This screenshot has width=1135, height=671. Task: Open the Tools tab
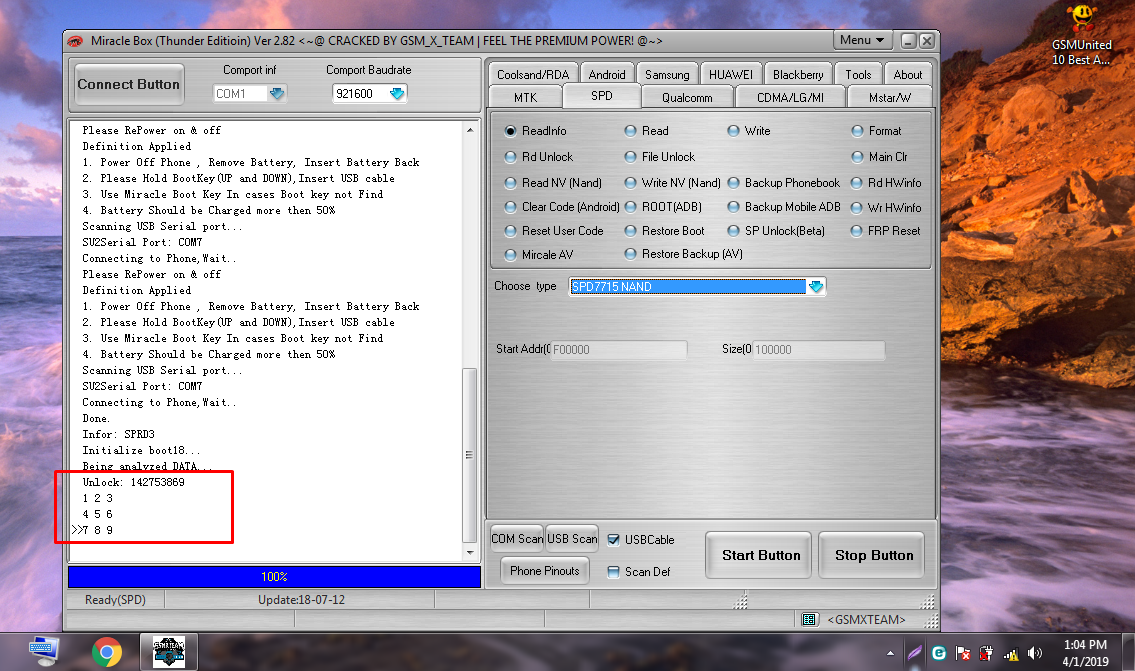(x=858, y=75)
